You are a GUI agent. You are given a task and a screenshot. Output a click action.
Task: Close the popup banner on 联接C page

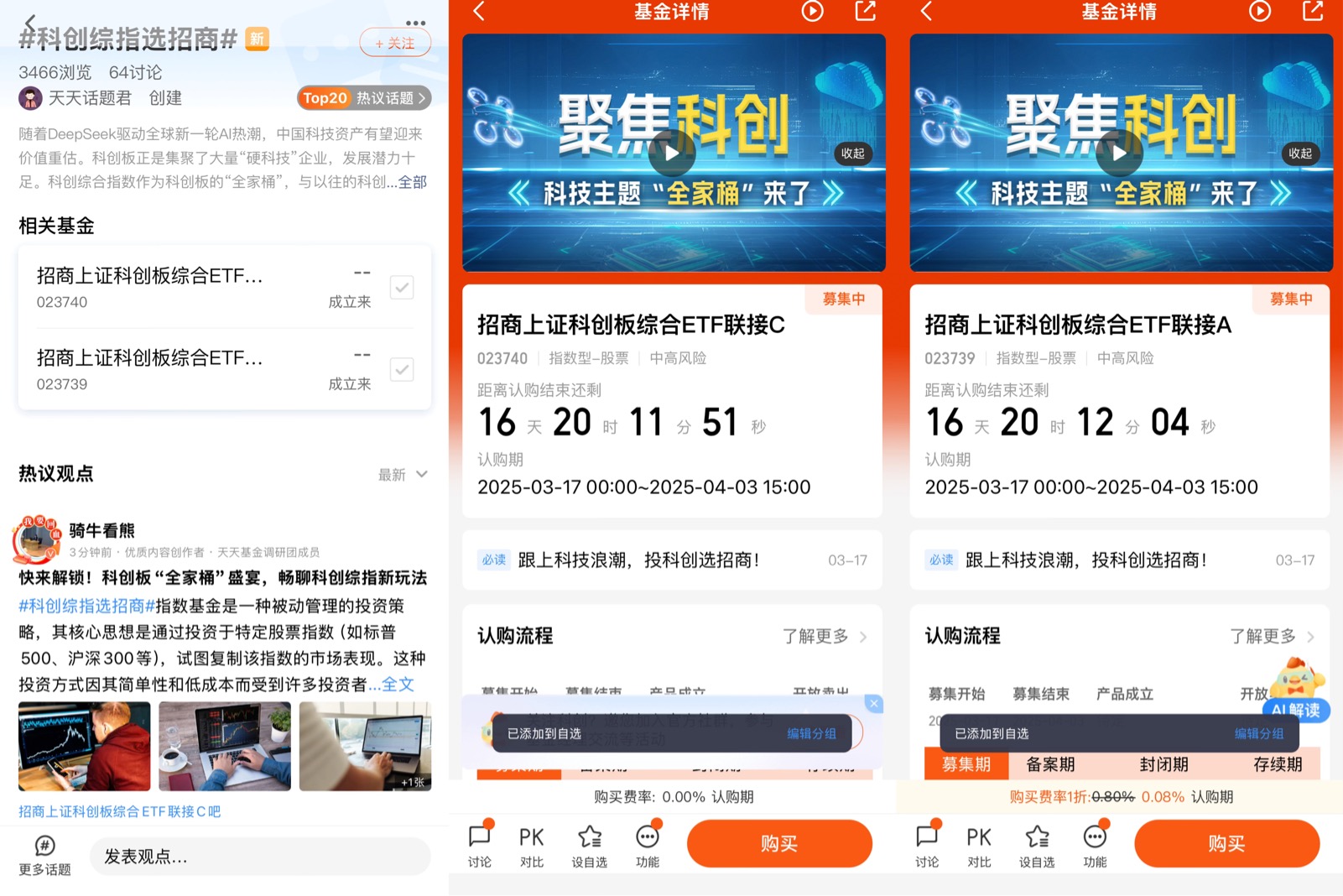[874, 704]
